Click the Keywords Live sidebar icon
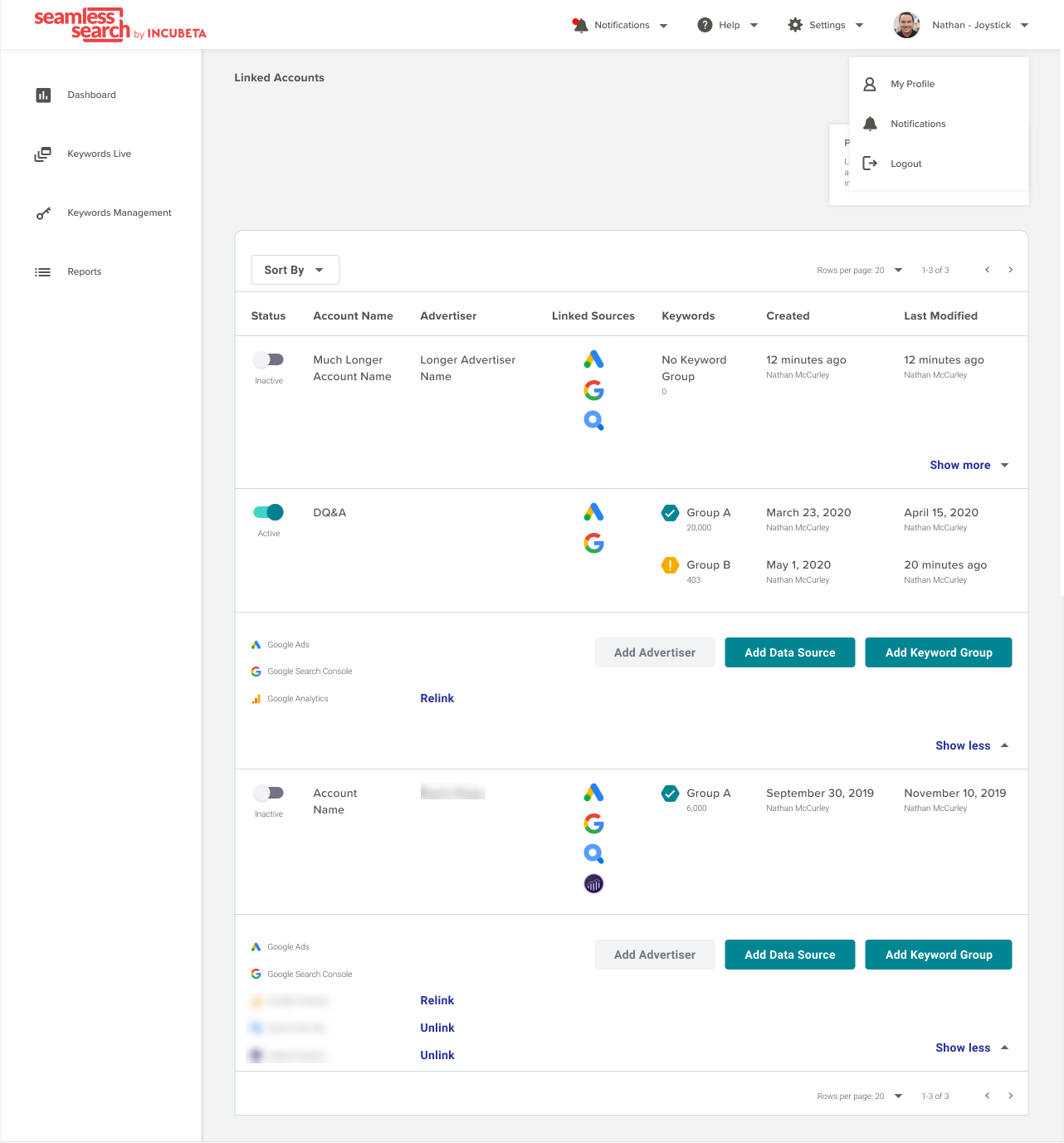 coord(42,154)
